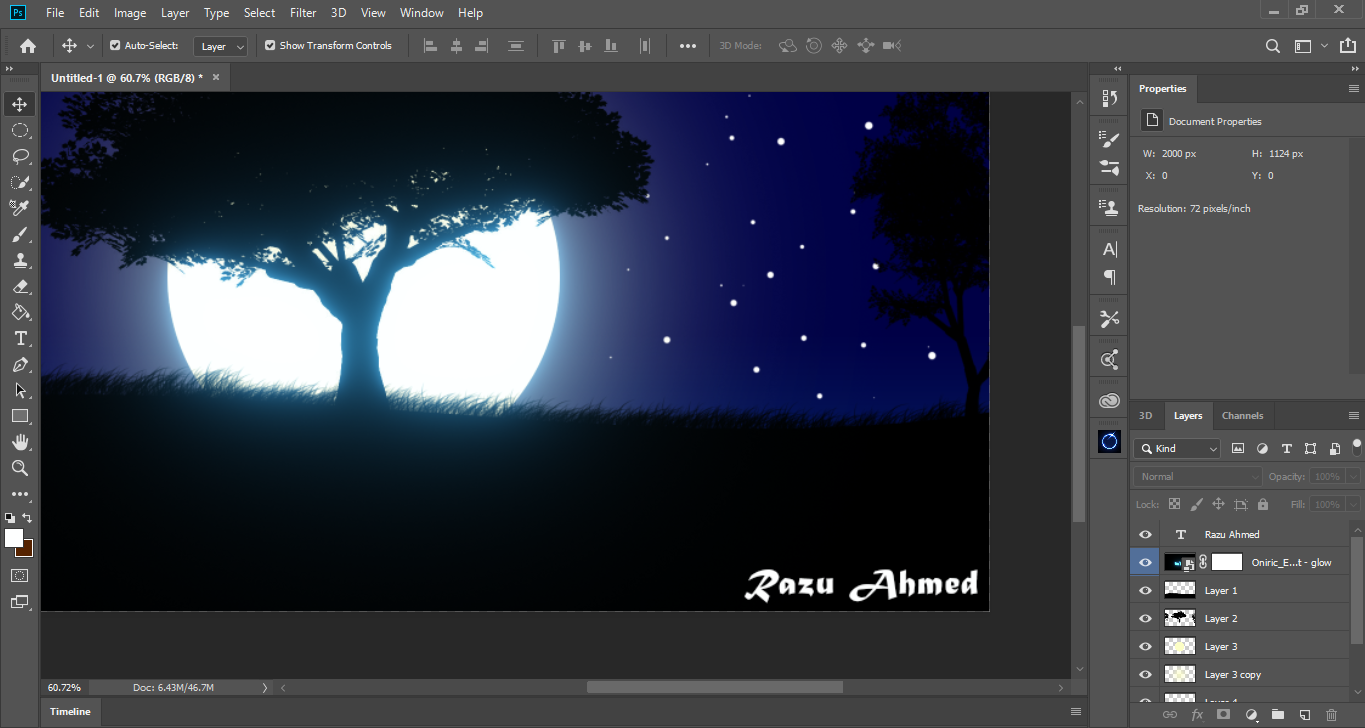
Task: Open the Properties panel menu
Action: pos(1354,89)
